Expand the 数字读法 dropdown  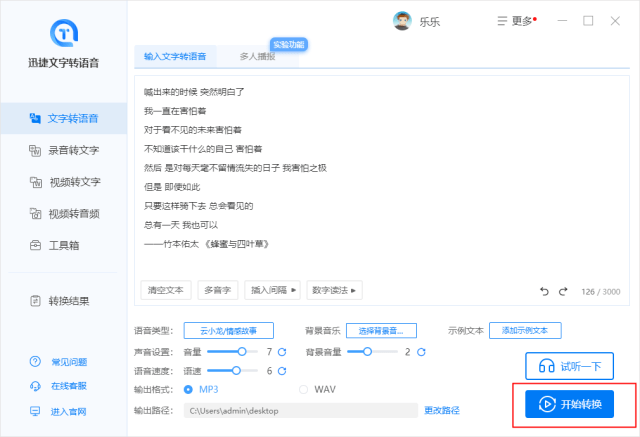point(334,290)
